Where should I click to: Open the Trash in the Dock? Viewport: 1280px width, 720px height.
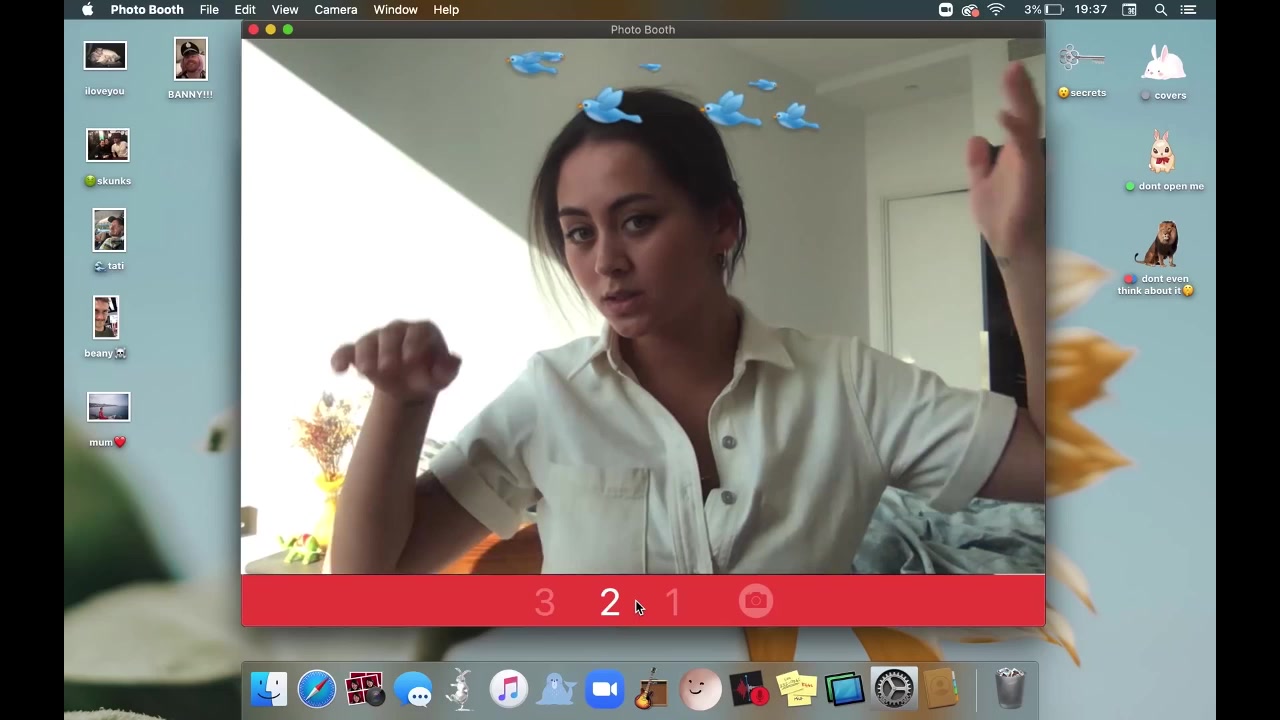1010,689
